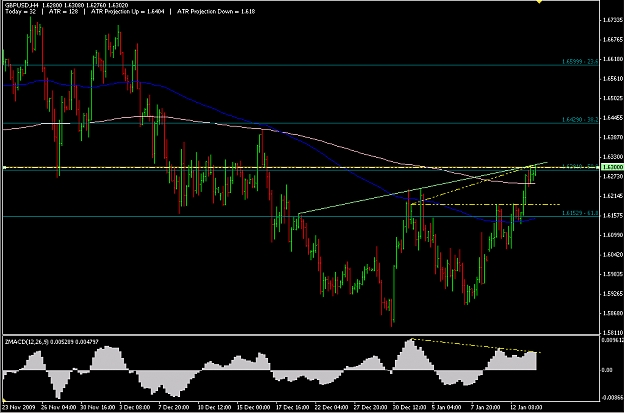The width and height of the screenshot is (625, 413).
Task: Click the 1.60420 price axis label
Action: [613, 254]
